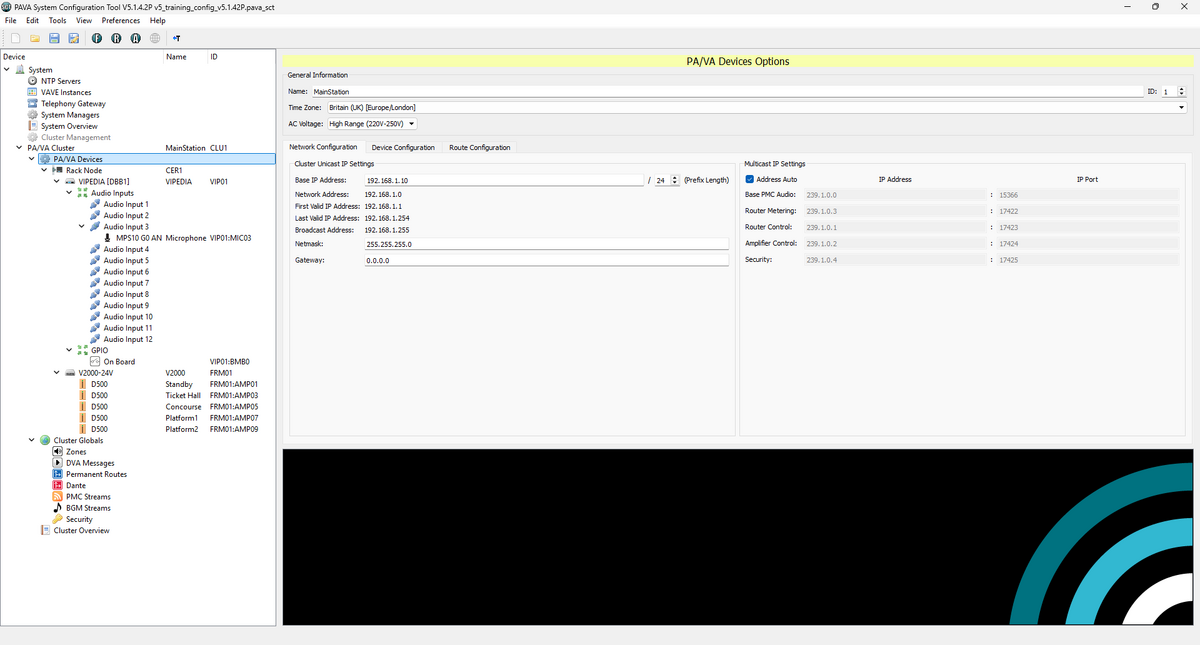Select the BGM Streams music note icon
Viewport: 1200px width, 645px height.
tap(57, 508)
